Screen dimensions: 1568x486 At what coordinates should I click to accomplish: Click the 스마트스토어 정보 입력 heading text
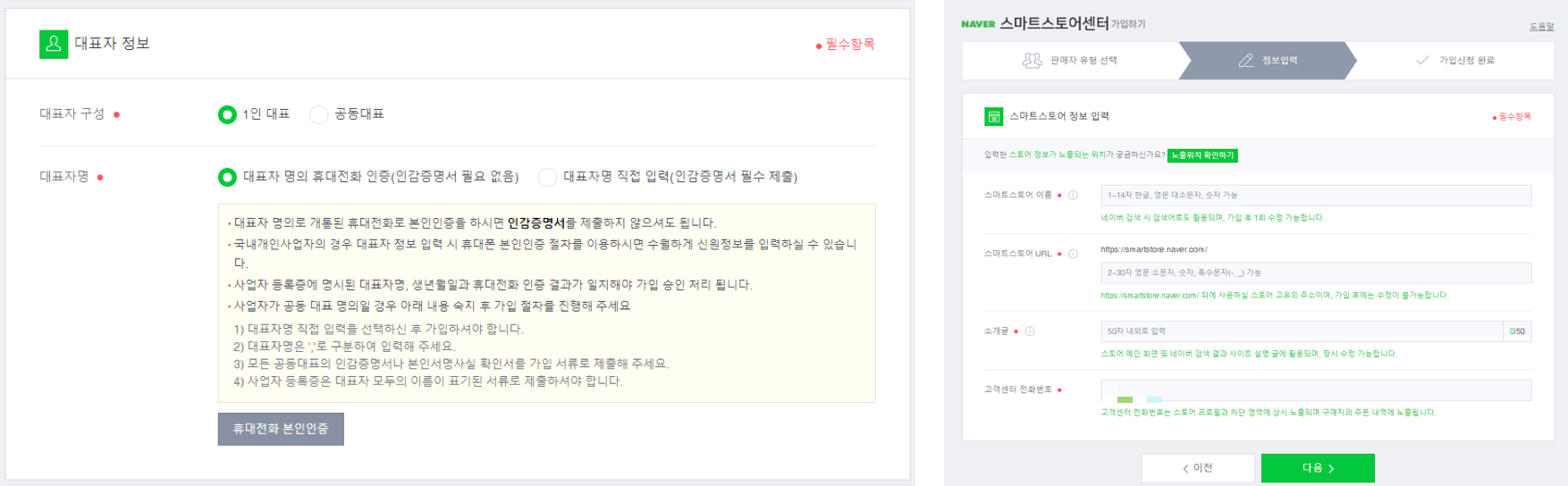click(x=1059, y=116)
